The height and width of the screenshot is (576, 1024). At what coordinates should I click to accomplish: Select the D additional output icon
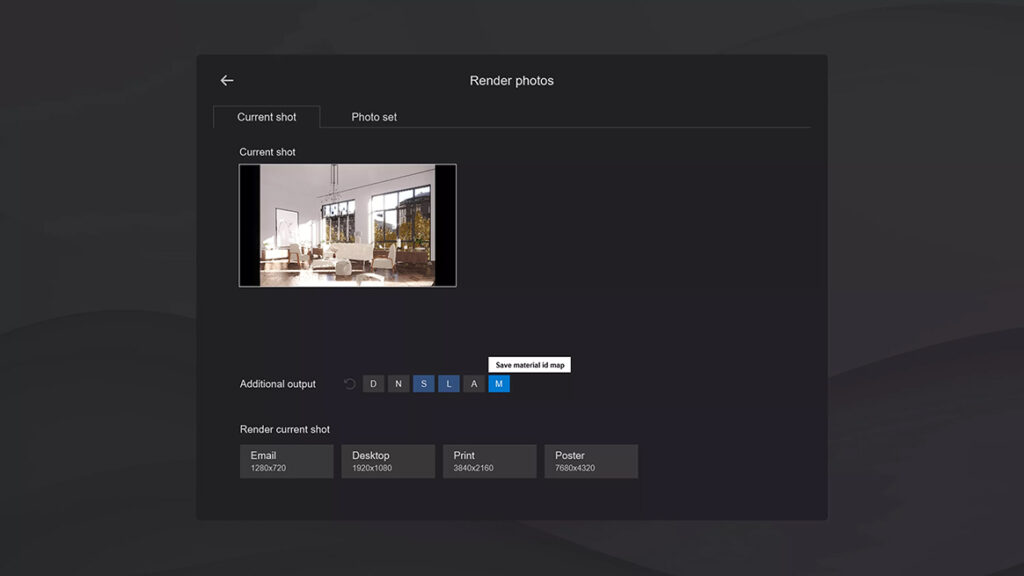click(373, 383)
